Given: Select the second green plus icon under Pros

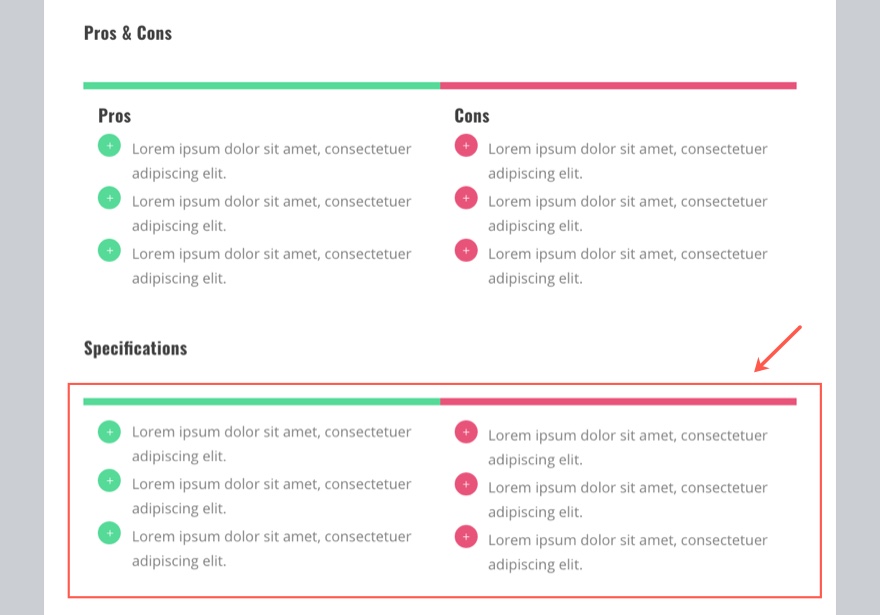Looking at the screenshot, I should pos(109,198).
